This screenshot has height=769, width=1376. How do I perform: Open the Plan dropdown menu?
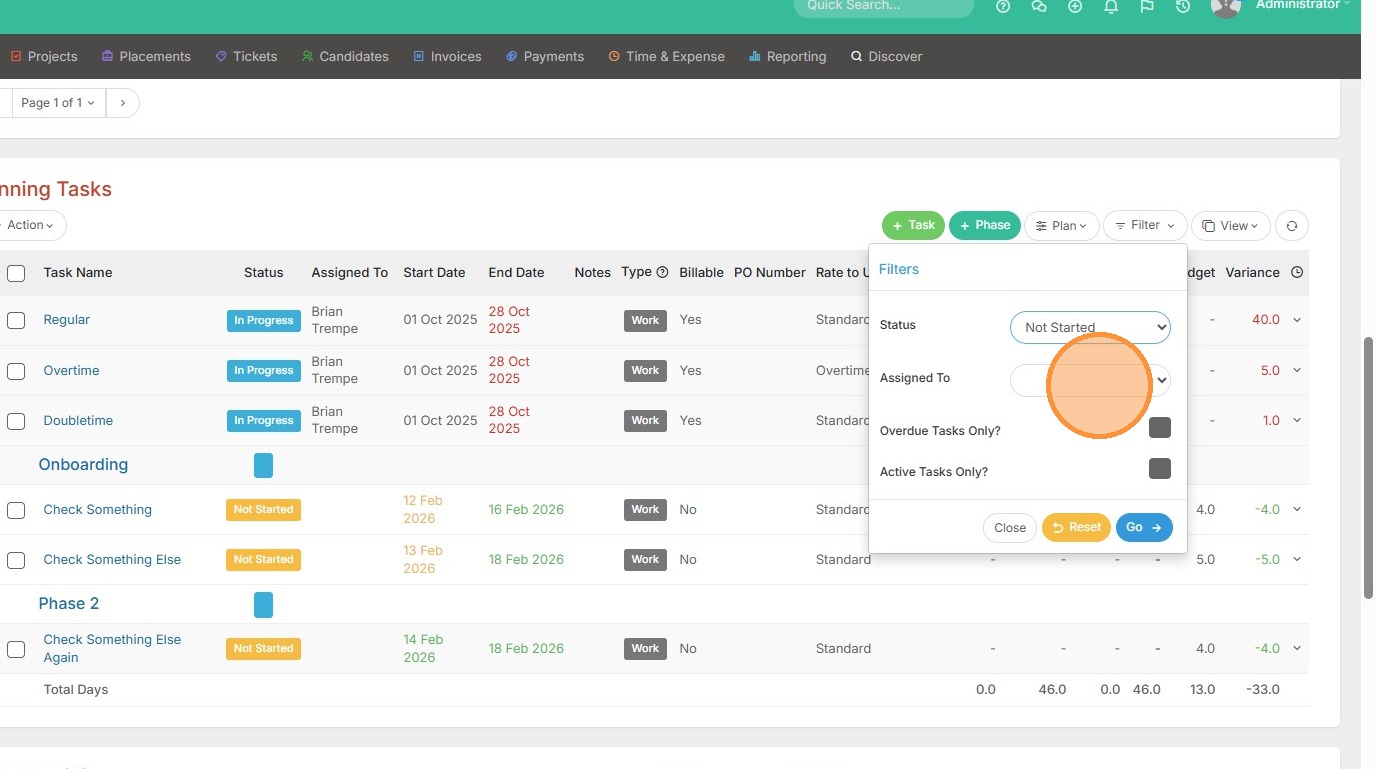pos(1062,226)
